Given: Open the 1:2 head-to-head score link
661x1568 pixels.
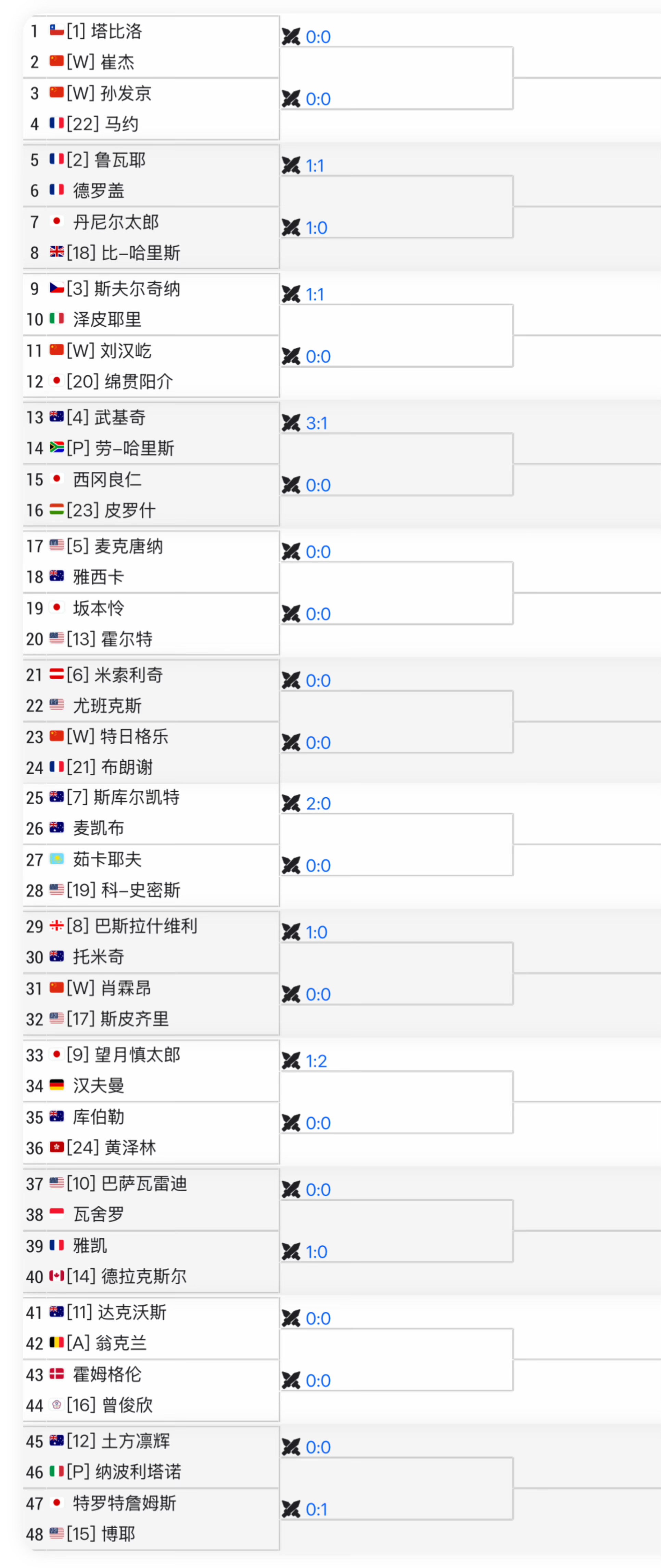Looking at the screenshot, I should pos(317,1061).
